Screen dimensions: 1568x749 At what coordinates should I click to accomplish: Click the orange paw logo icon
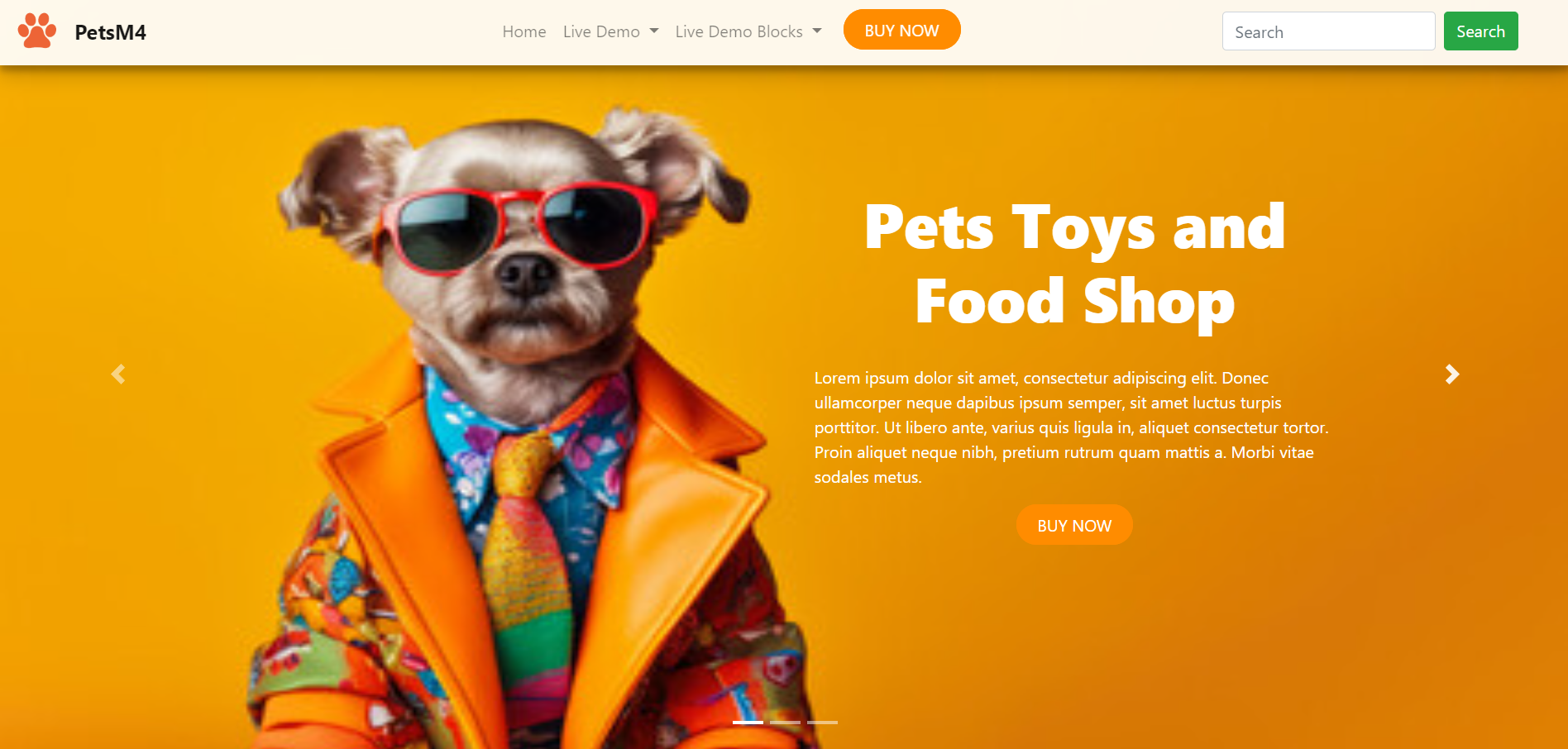pyautogui.click(x=37, y=31)
